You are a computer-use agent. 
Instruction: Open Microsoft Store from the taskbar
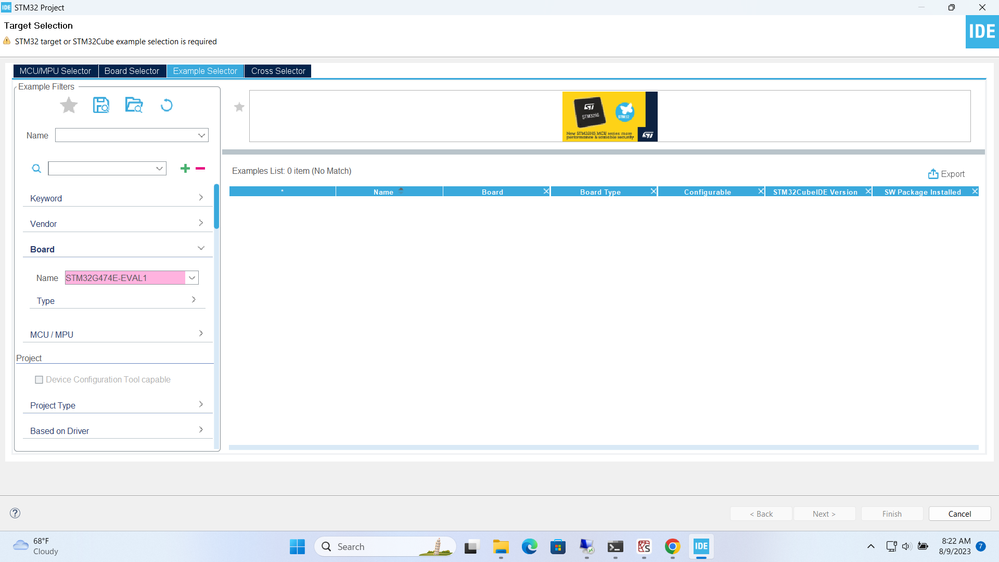[558, 547]
